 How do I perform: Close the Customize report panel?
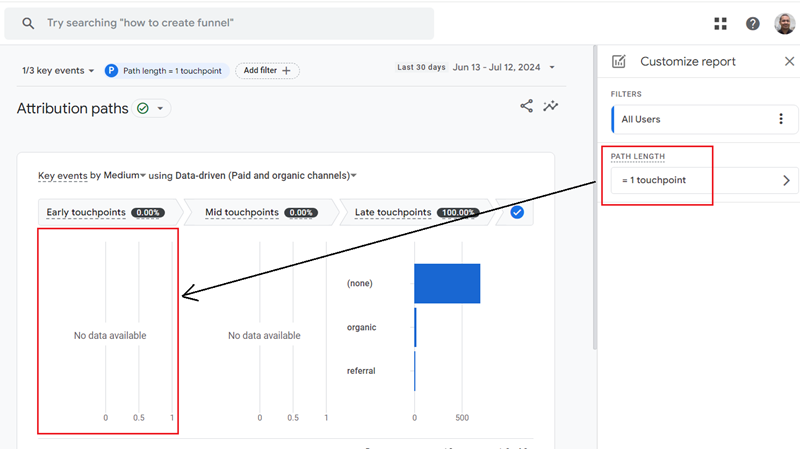(789, 61)
